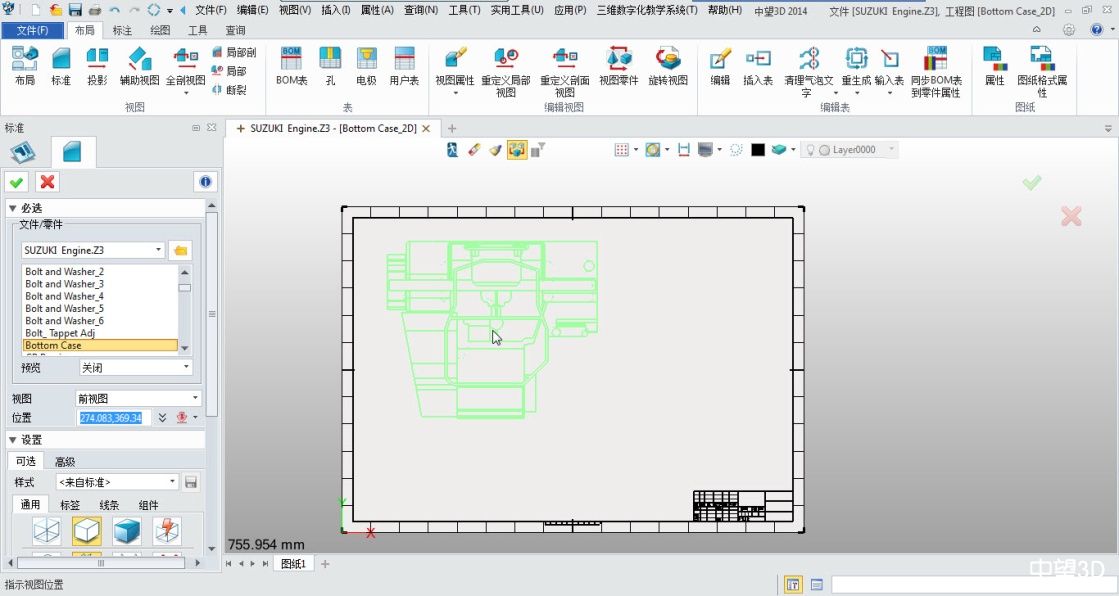The height and width of the screenshot is (596, 1119).
Task: Select Bolt and Washer_4 in parts list
Action: tap(64, 296)
